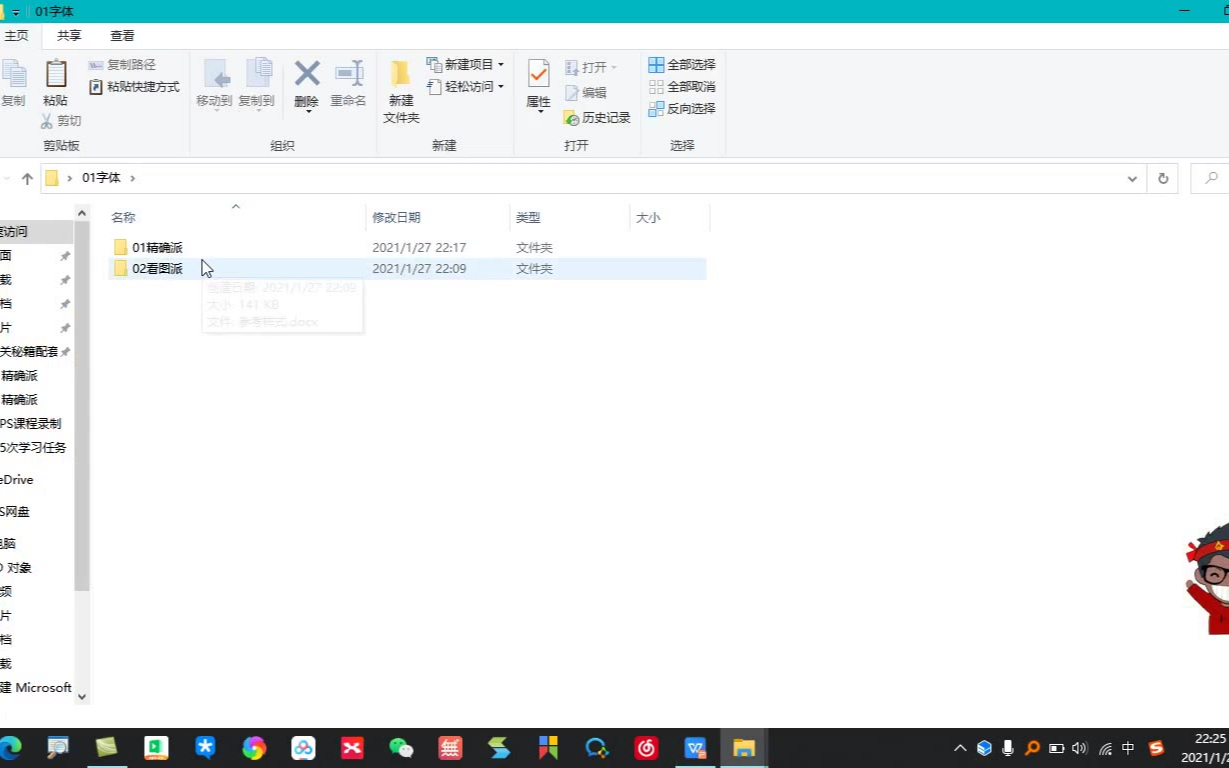Switch to the Share (共享) tab
Viewport: 1229px width, 768px height.
point(69,36)
